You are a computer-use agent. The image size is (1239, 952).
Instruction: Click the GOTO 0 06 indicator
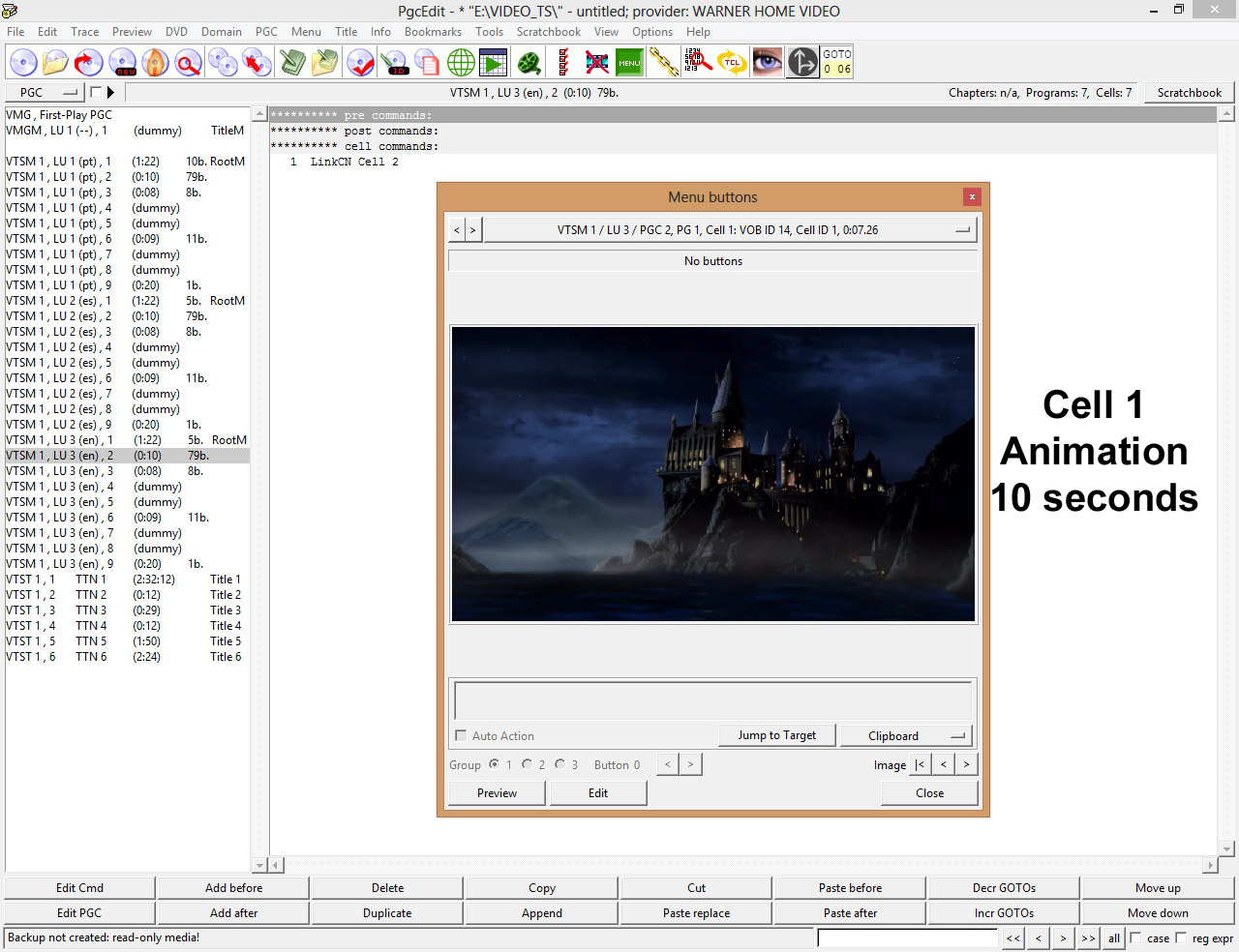pyautogui.click(x=837, y=63)
